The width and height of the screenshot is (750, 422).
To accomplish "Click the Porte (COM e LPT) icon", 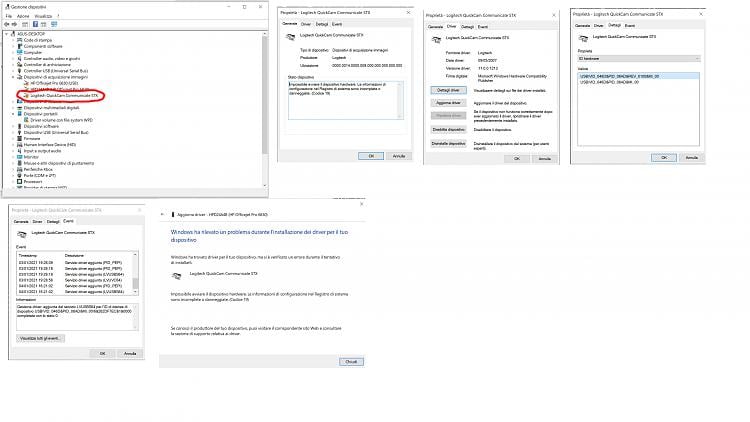I will 20,176.
